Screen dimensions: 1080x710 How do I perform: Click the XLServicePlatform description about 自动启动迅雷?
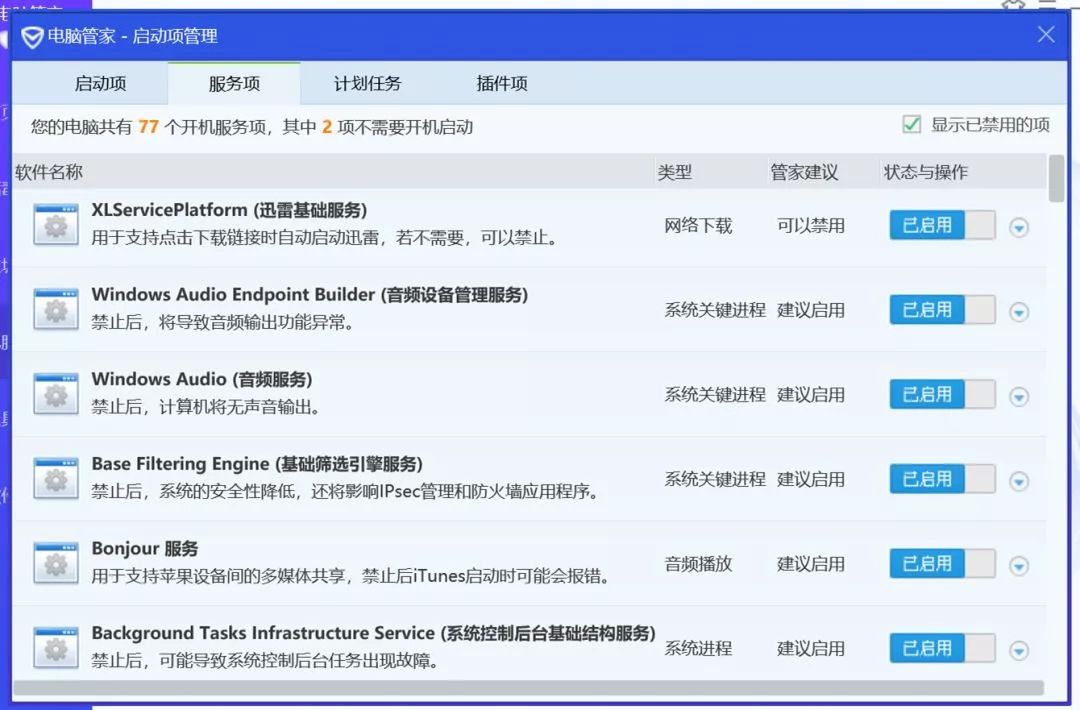click(x=324, y=238)
